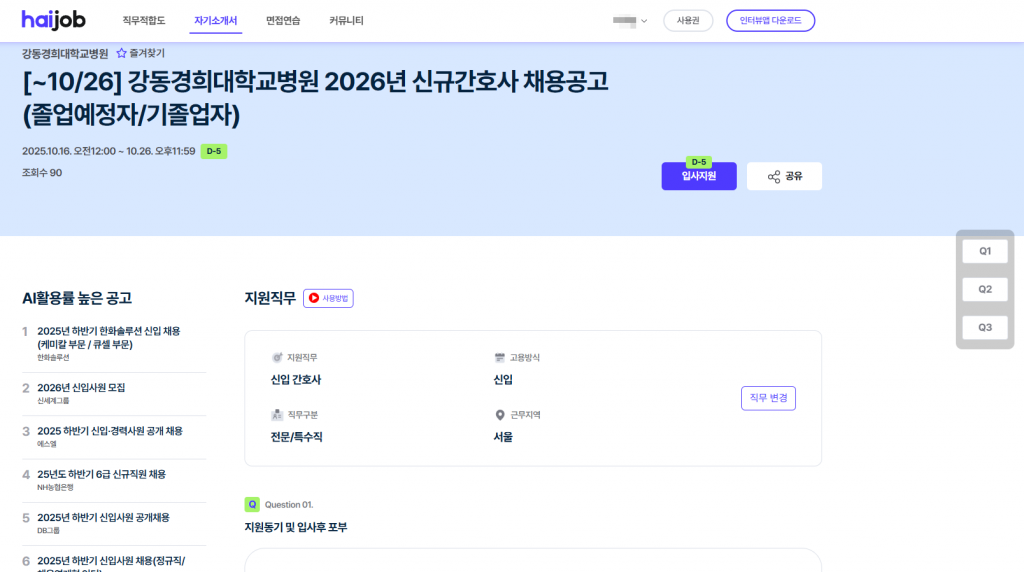Image resolution: width=1024 pixels, height=572 pixels.
Task: Jump to question Q3
Action: point(985,327)
